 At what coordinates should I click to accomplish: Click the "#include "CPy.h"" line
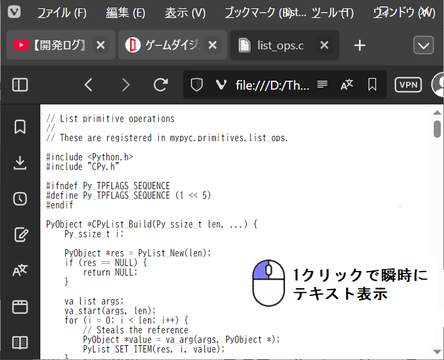tap(83, 166)
